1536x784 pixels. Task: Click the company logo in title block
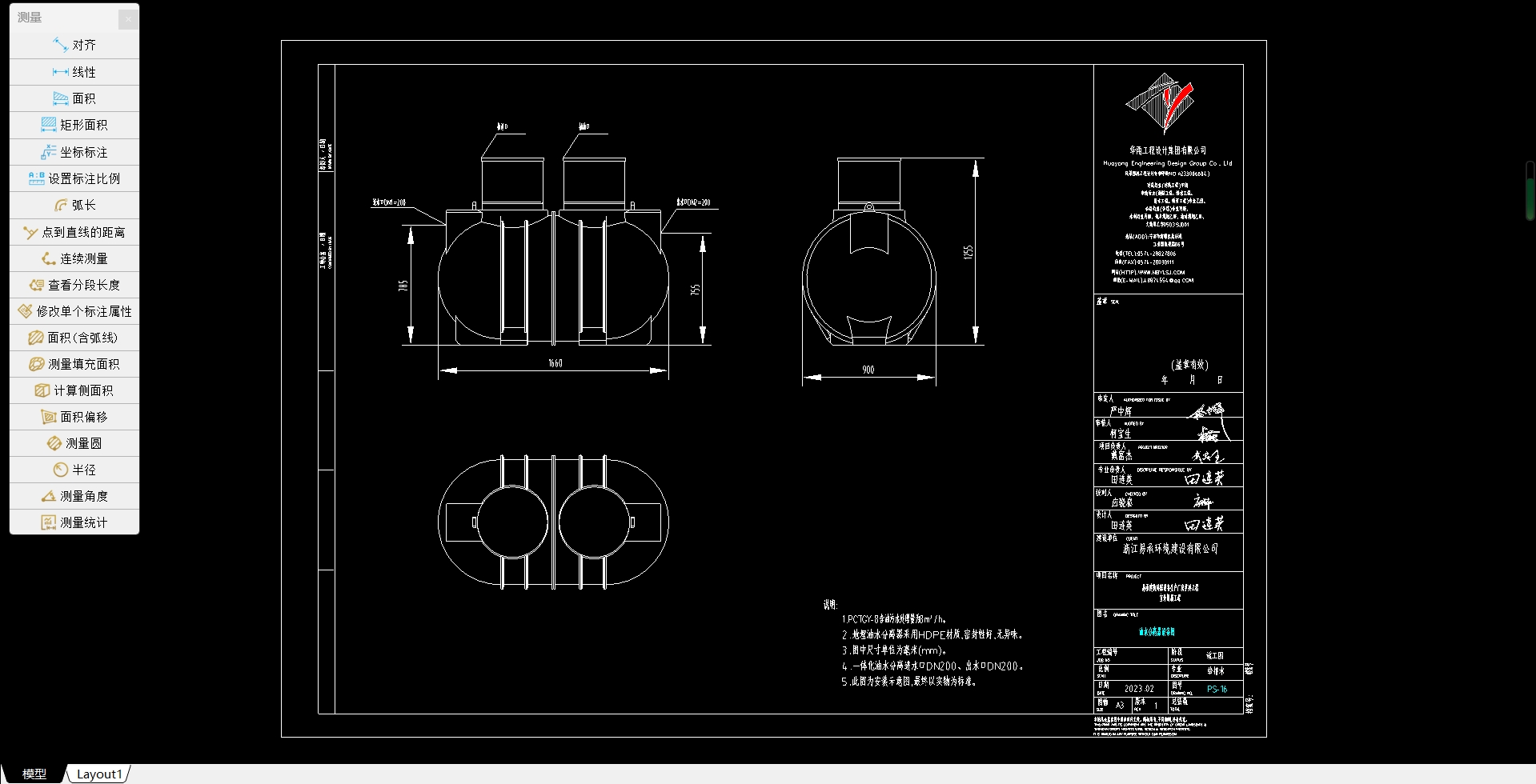1160,102
